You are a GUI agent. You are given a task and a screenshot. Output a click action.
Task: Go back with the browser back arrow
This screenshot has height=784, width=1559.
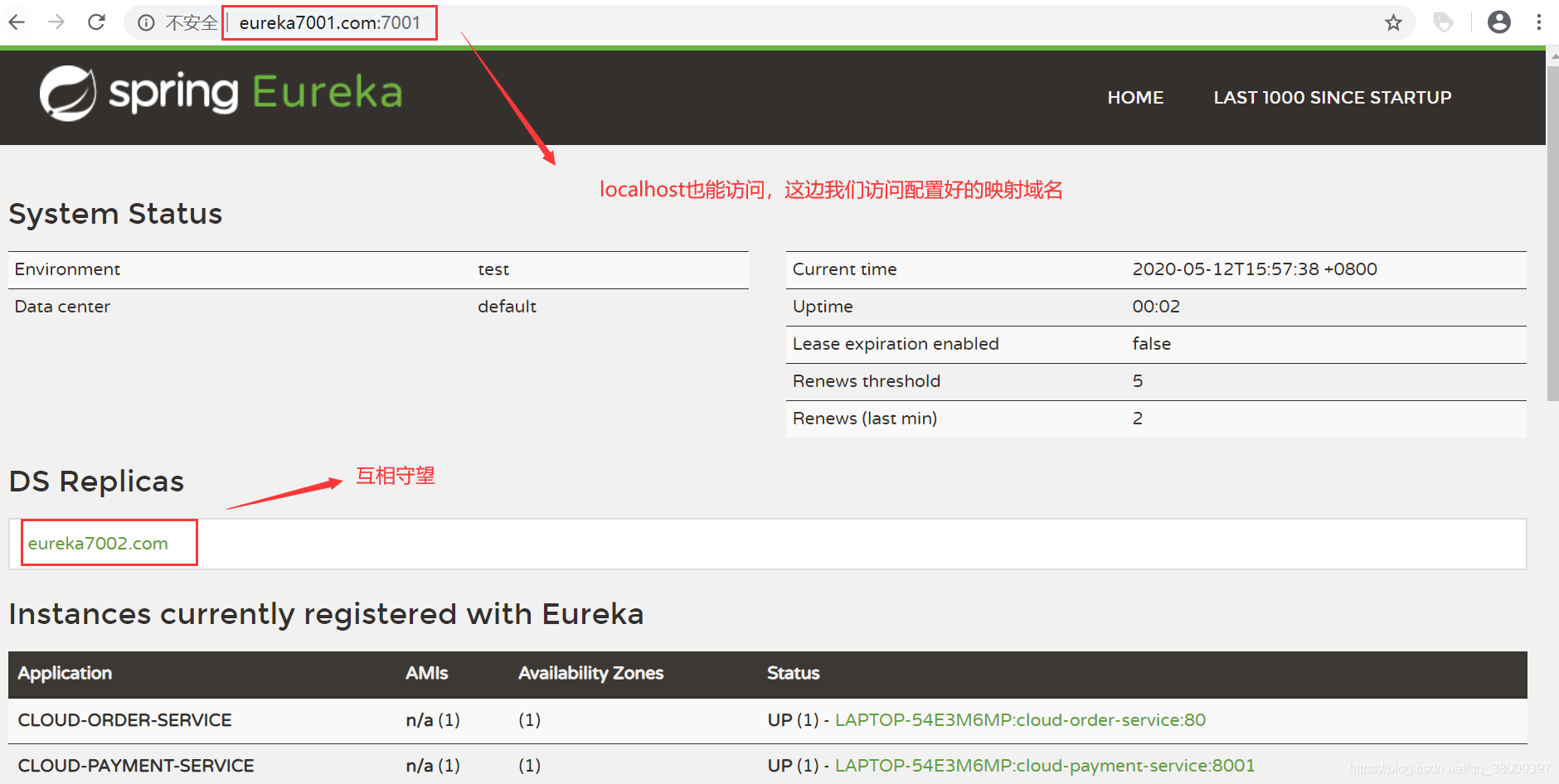(17, 22)
